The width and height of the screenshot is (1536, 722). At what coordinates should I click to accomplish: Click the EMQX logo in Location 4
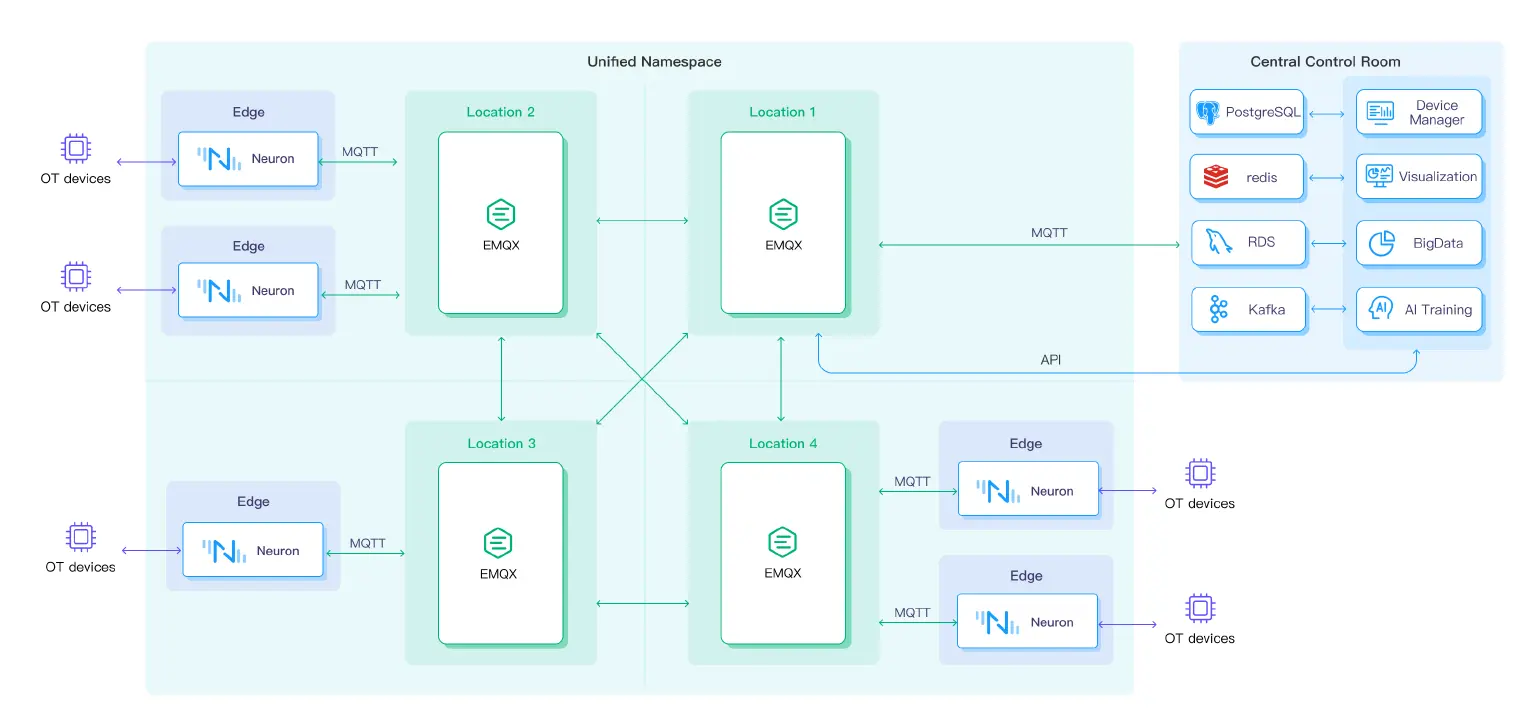click(x=782, y=543)
